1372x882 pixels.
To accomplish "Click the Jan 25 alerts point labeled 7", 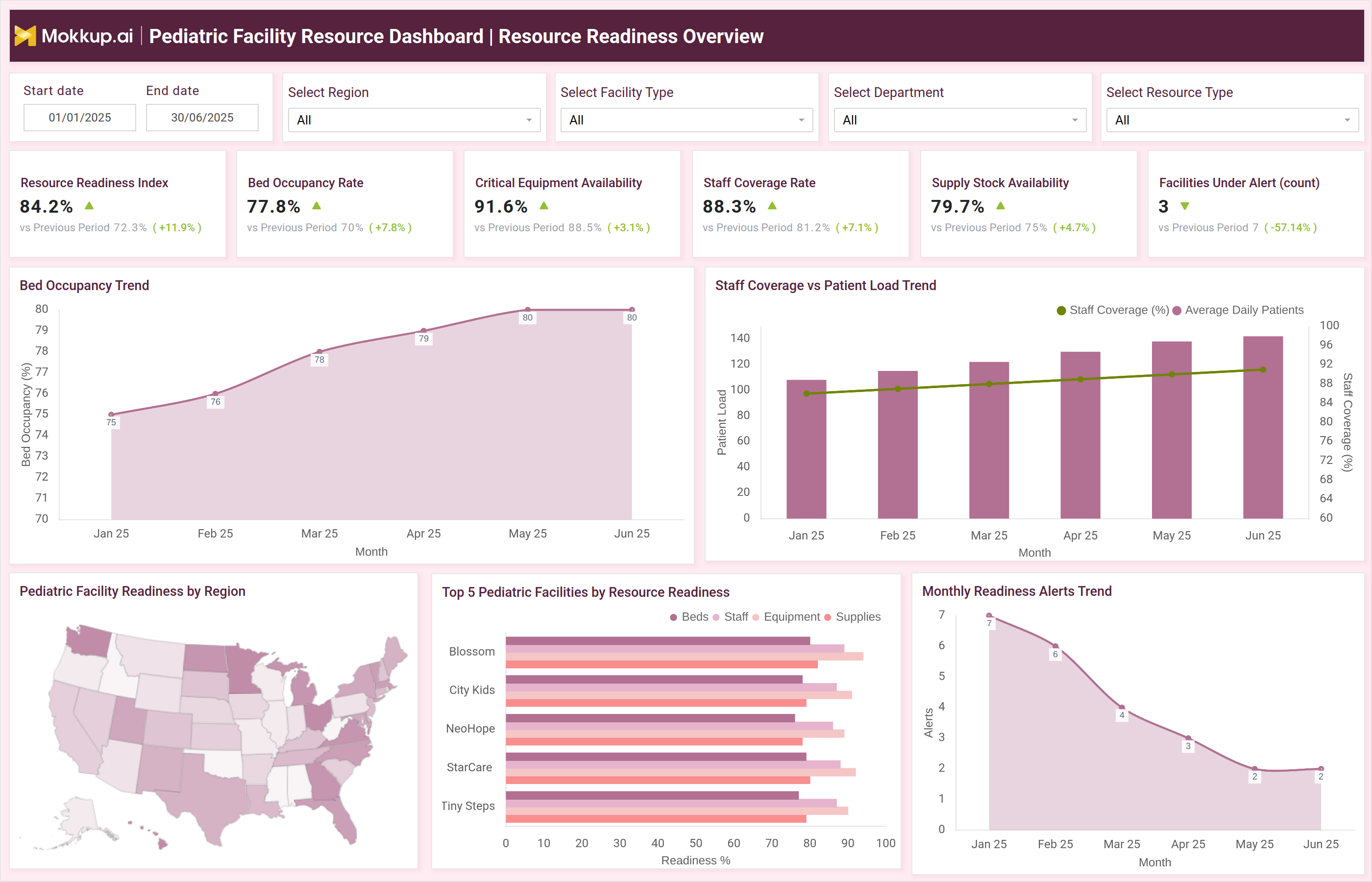I will click(x=989, y=615).
